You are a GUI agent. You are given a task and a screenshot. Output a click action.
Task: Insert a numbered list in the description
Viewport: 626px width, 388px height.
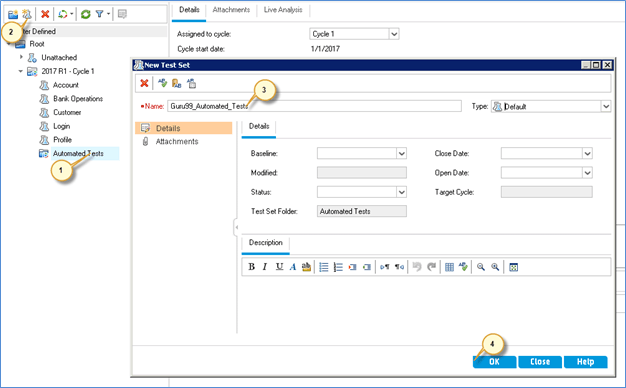point(338,267)
